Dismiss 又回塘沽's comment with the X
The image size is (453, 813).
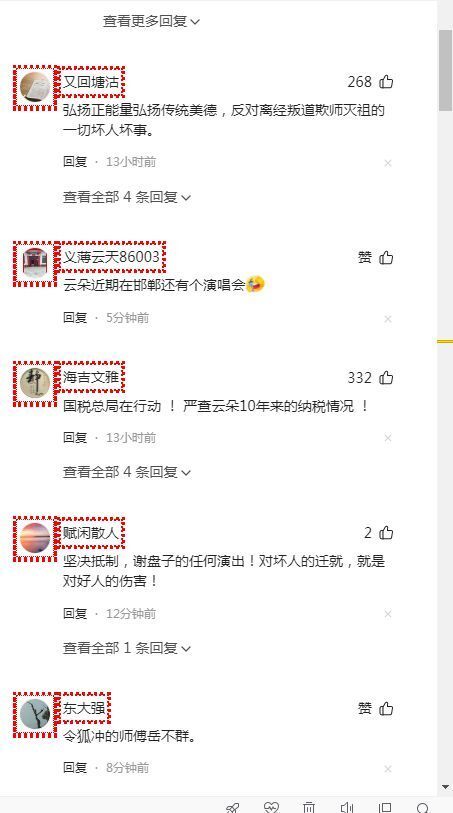click(388, 163)
